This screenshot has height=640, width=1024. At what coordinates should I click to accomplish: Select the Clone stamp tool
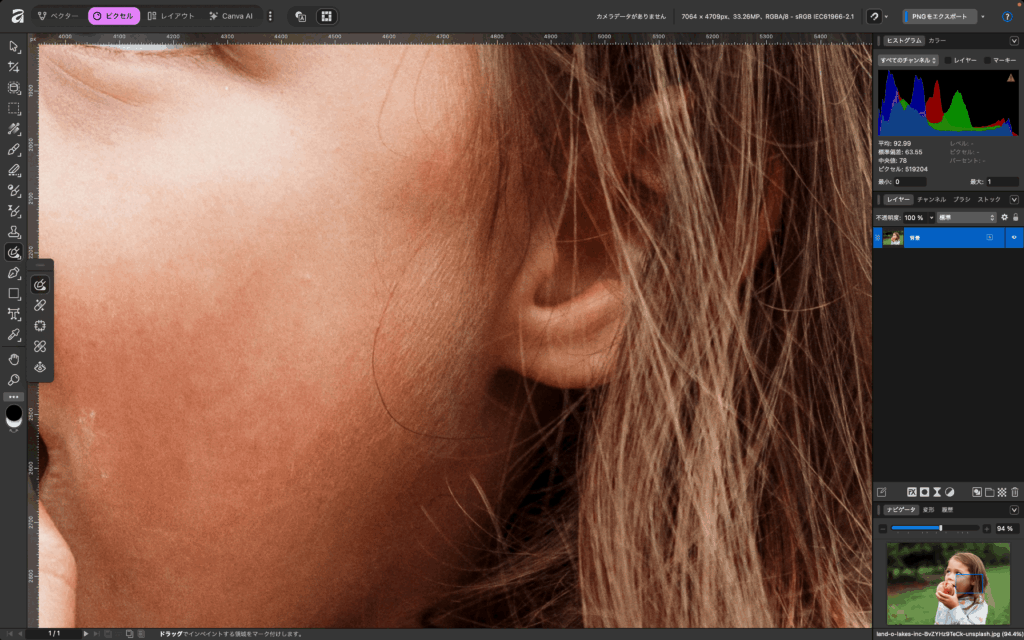pyautogui.click(x=14, y=232)
